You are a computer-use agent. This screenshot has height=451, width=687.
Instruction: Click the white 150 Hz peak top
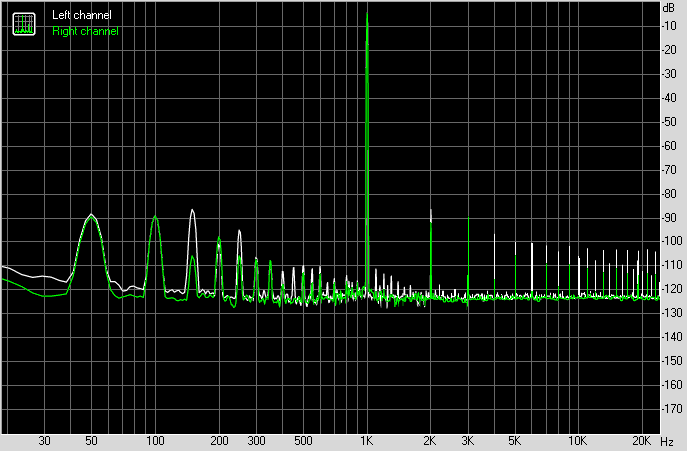(192, 210)
